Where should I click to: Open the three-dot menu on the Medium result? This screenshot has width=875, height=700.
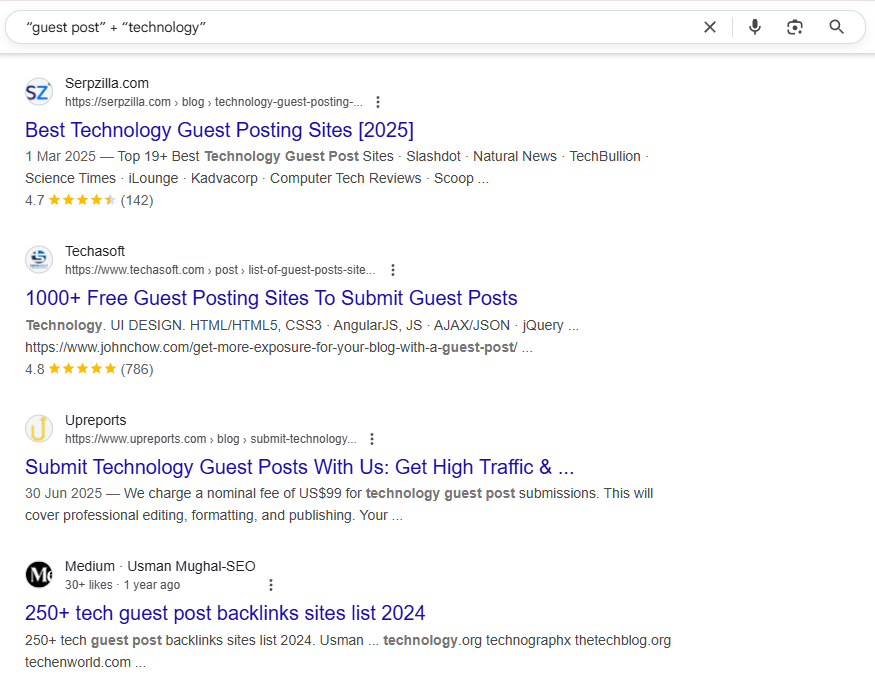[271, 584]
